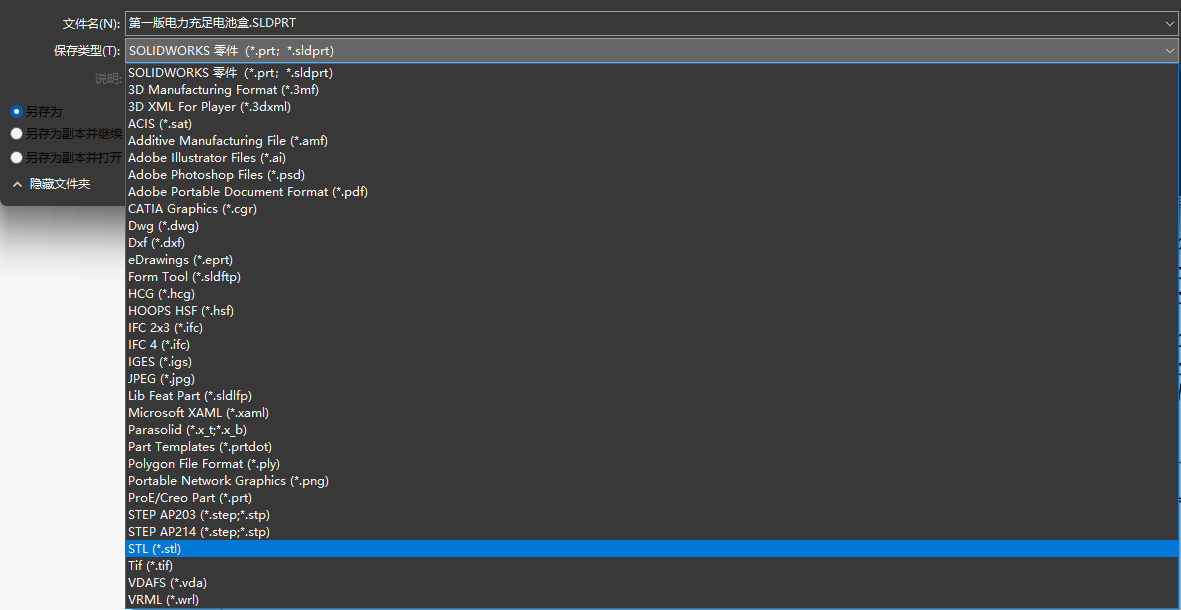Select VRML (*.wrl) format

[x=652, y=599]
